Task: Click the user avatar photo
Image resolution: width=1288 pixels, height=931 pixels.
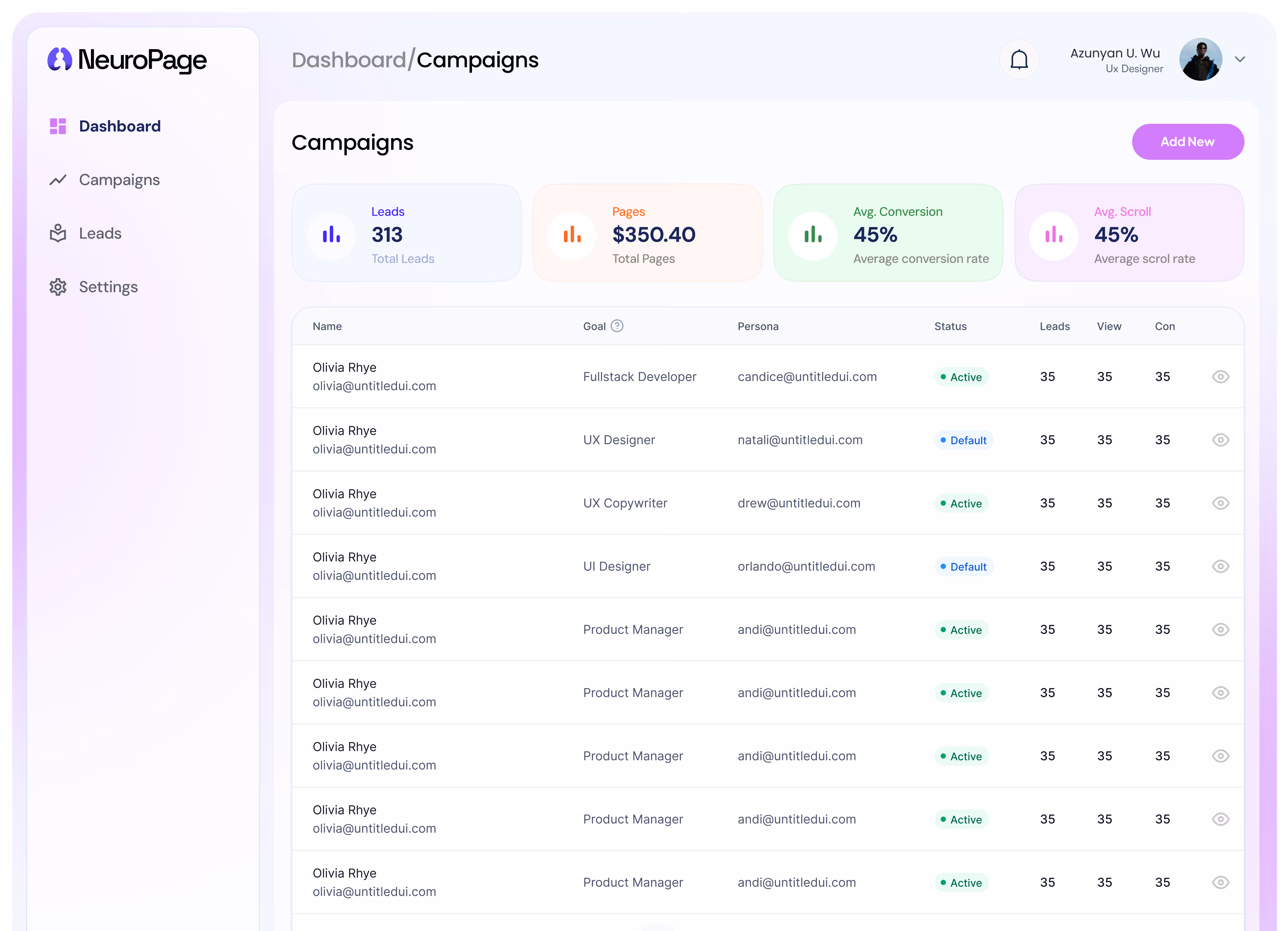Action: point(1200,60)
